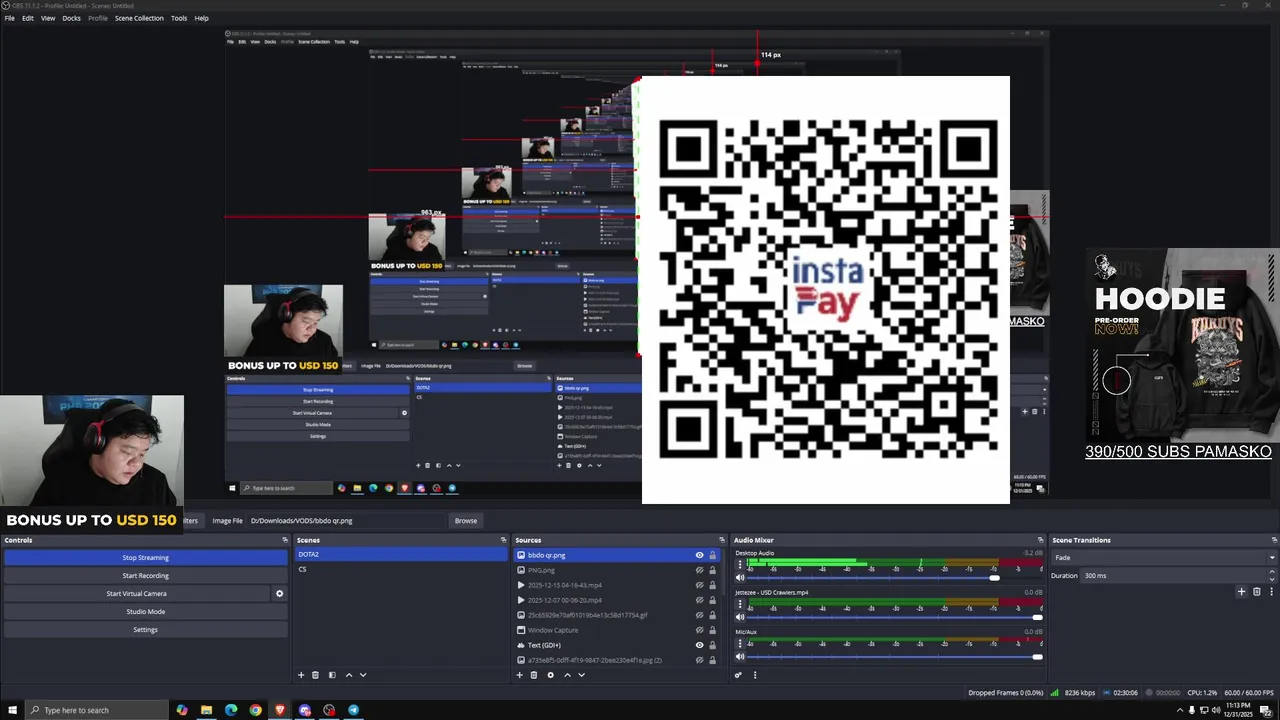
Task: Enter Studio Mode
Action: (146, 612)
